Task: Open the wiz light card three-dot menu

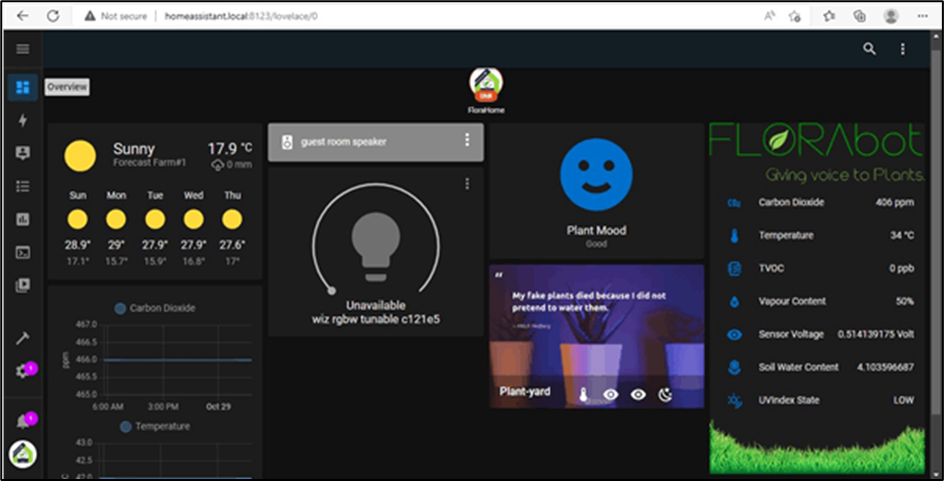Action: pos(467,184)
